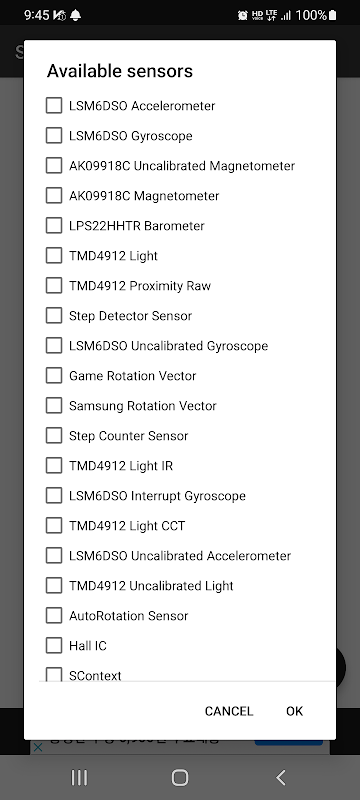Check the LSM6DSO Accelerometer box
The height and width of the screenshot is (800, 360).
coord(54,106)
